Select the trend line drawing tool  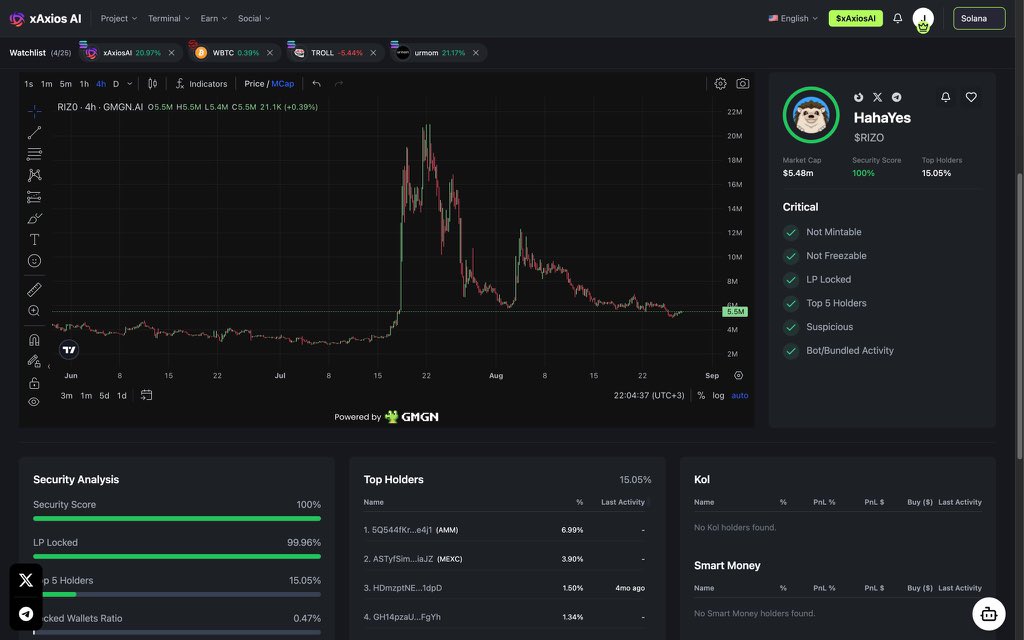click(x=34, y=133)
